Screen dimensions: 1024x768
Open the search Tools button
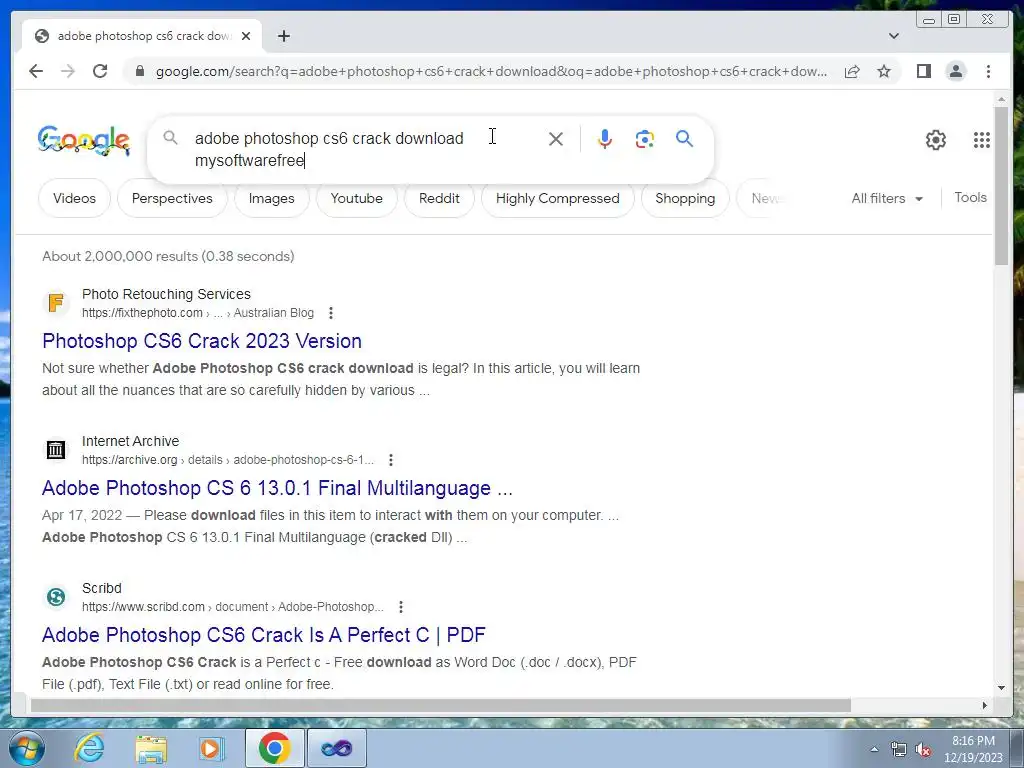point(970,198)
